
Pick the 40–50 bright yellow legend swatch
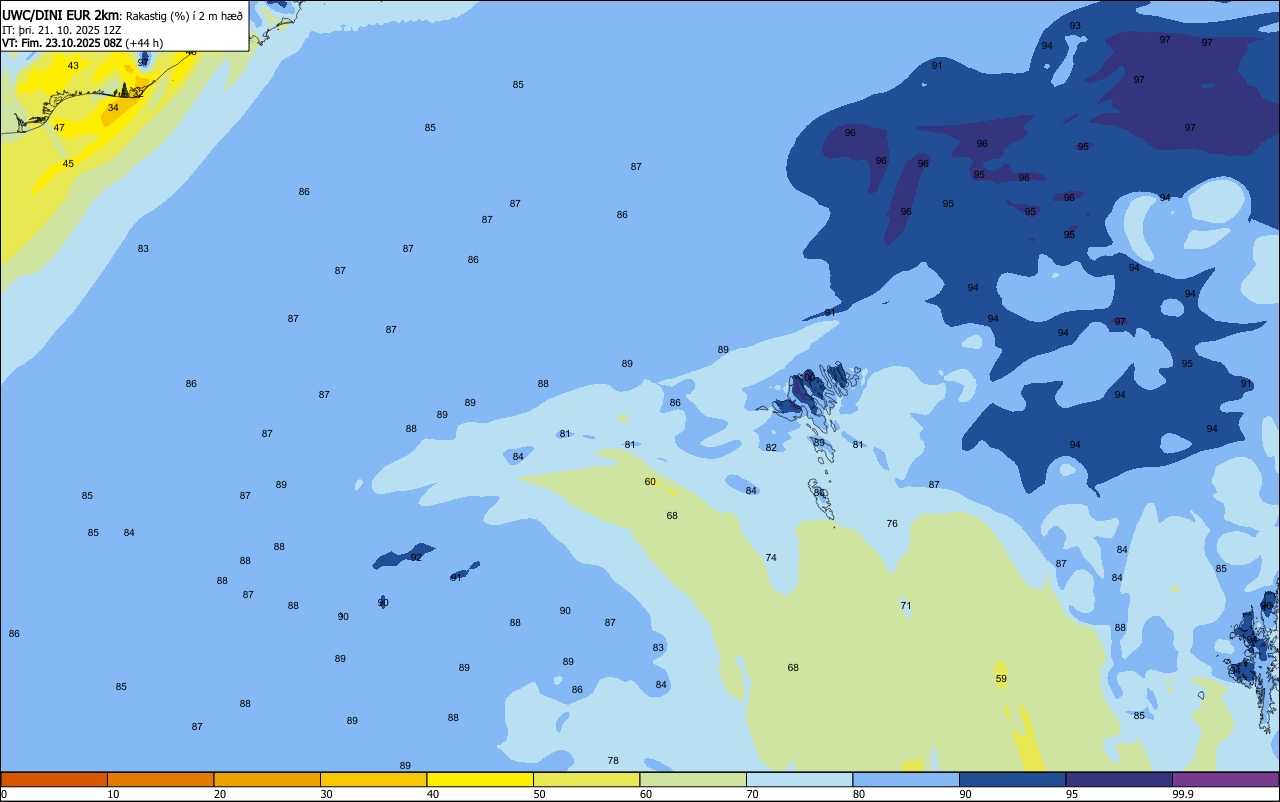480,779
